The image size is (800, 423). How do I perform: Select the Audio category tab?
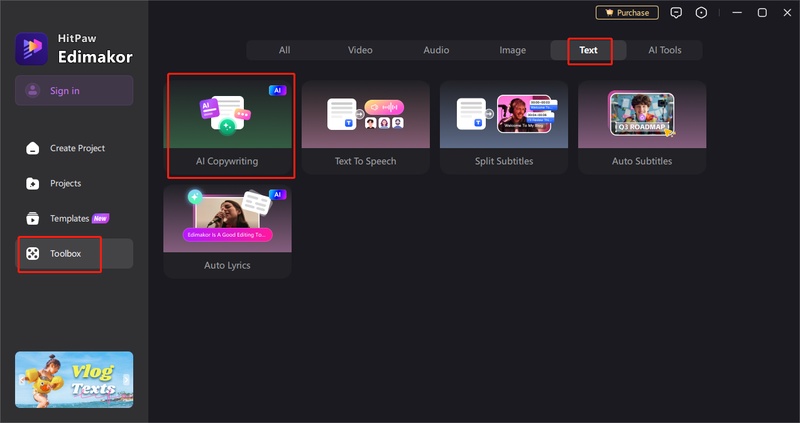[x=436, y=50]
